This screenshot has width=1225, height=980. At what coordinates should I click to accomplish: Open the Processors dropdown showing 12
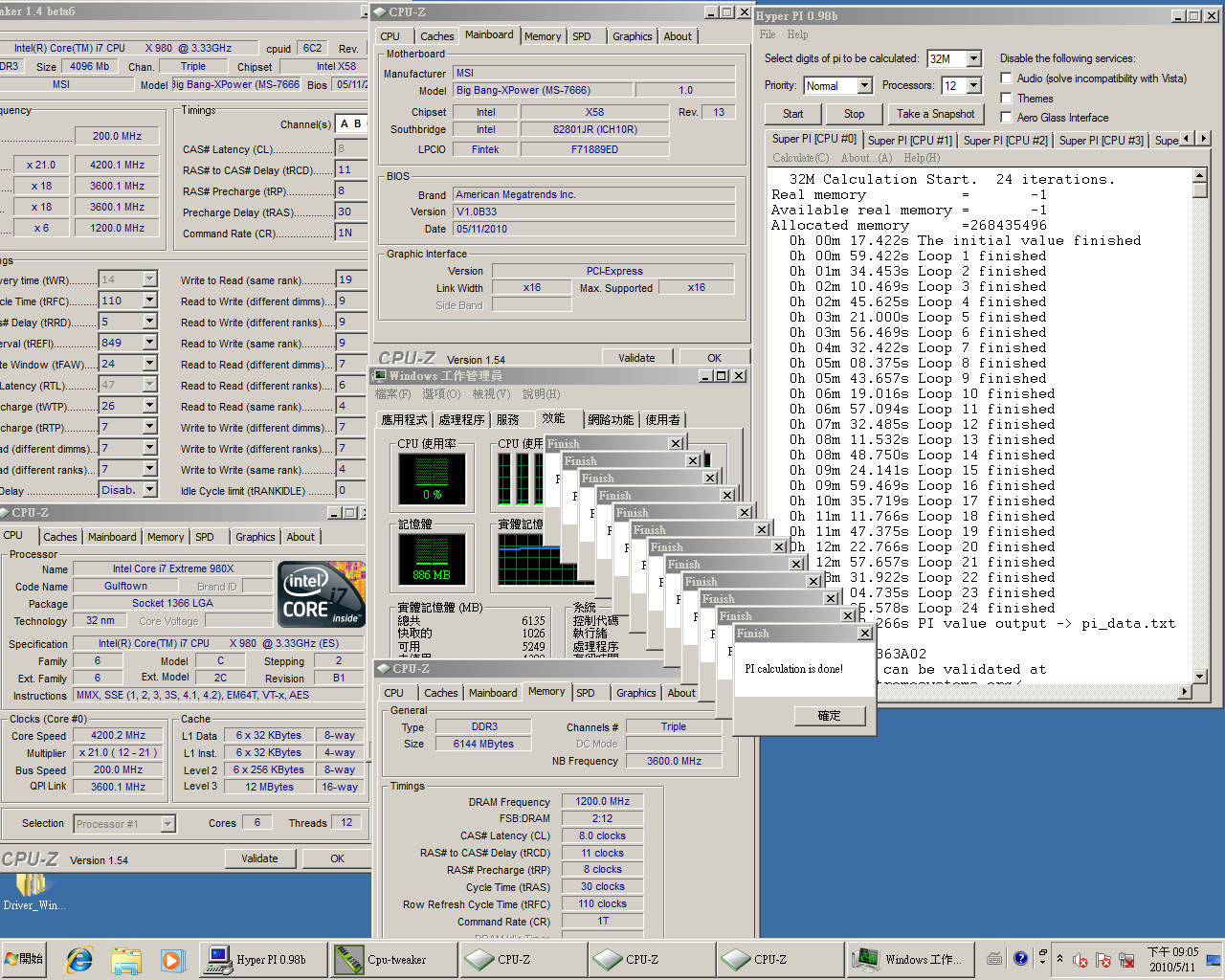pyautogui.click(x=973, y=85)
